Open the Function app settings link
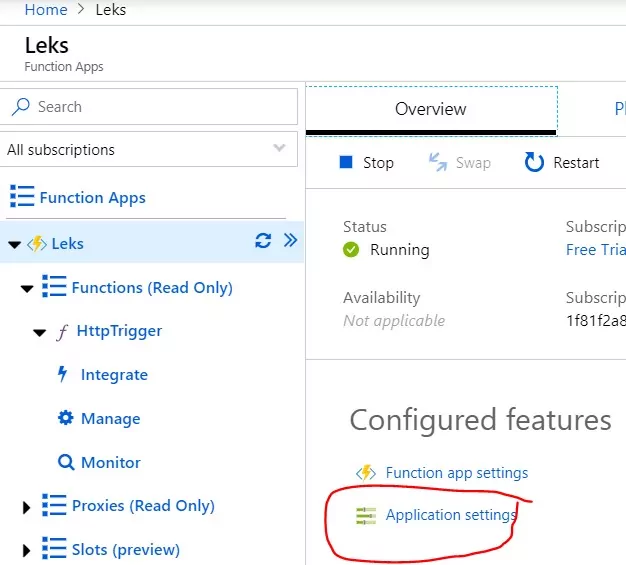 pos(457,473)
